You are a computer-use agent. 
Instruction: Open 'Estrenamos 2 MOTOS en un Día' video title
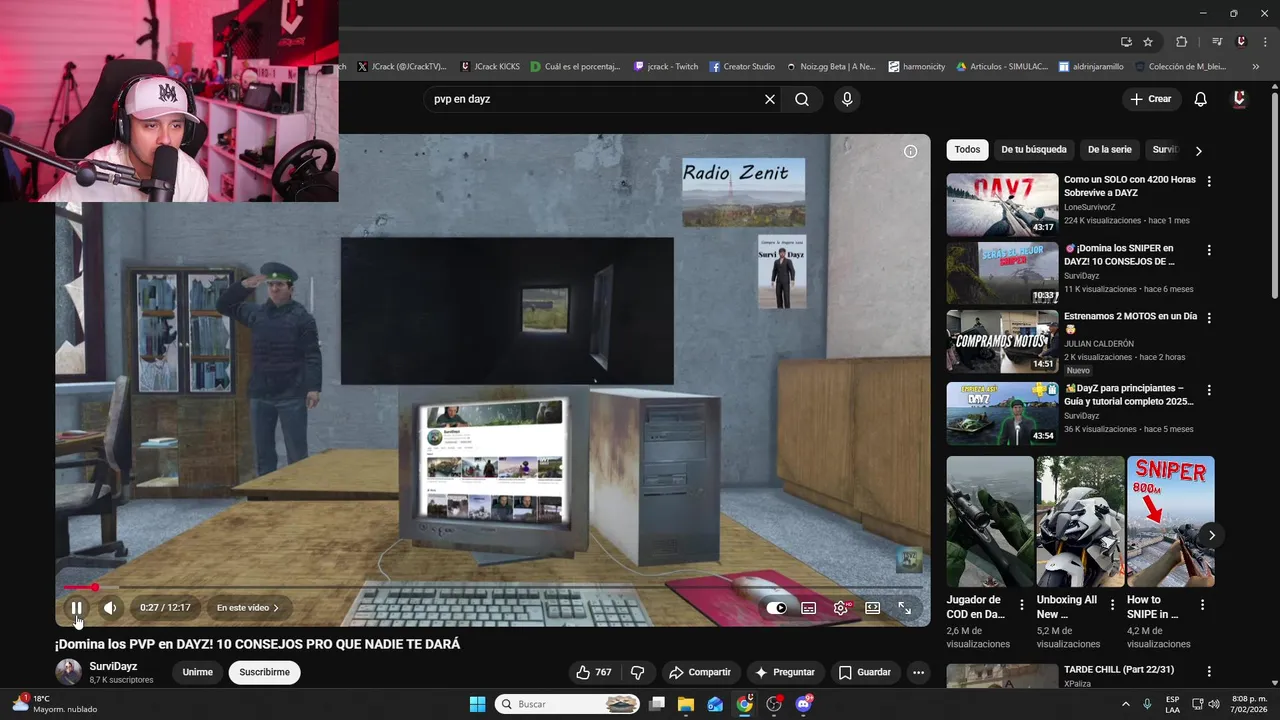1130,322
